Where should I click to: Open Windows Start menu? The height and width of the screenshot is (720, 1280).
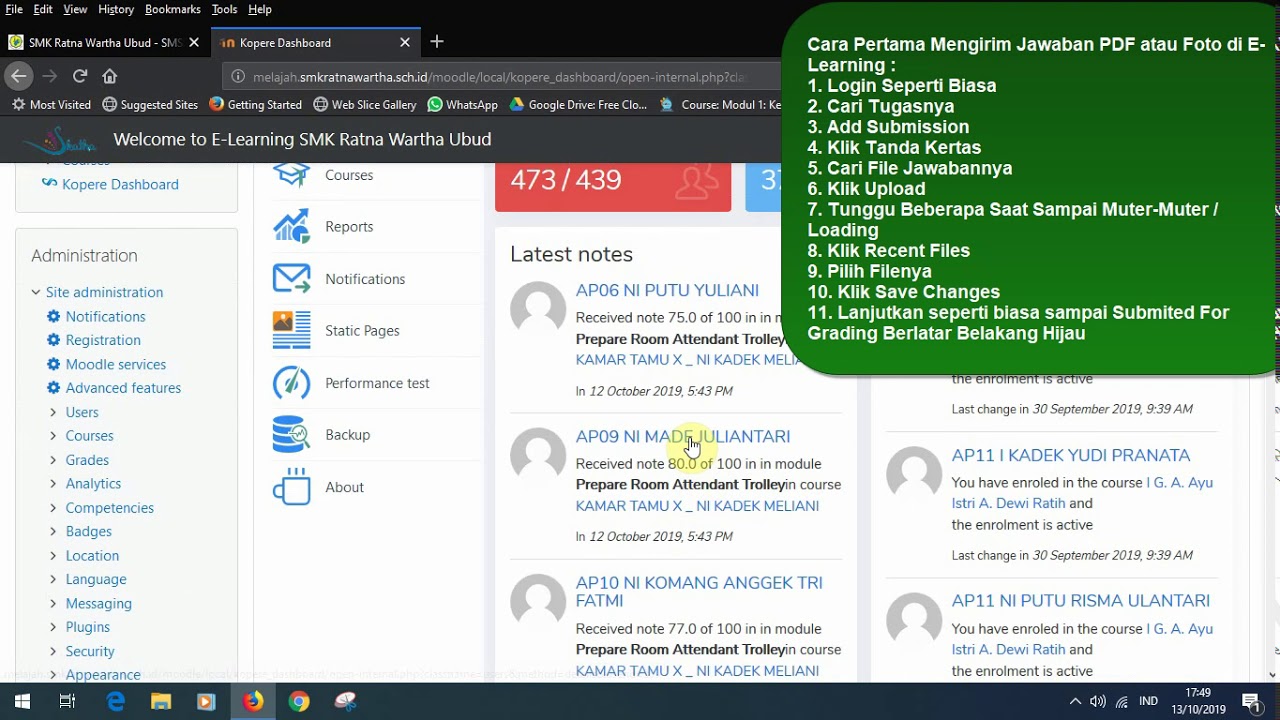(22, 701)
